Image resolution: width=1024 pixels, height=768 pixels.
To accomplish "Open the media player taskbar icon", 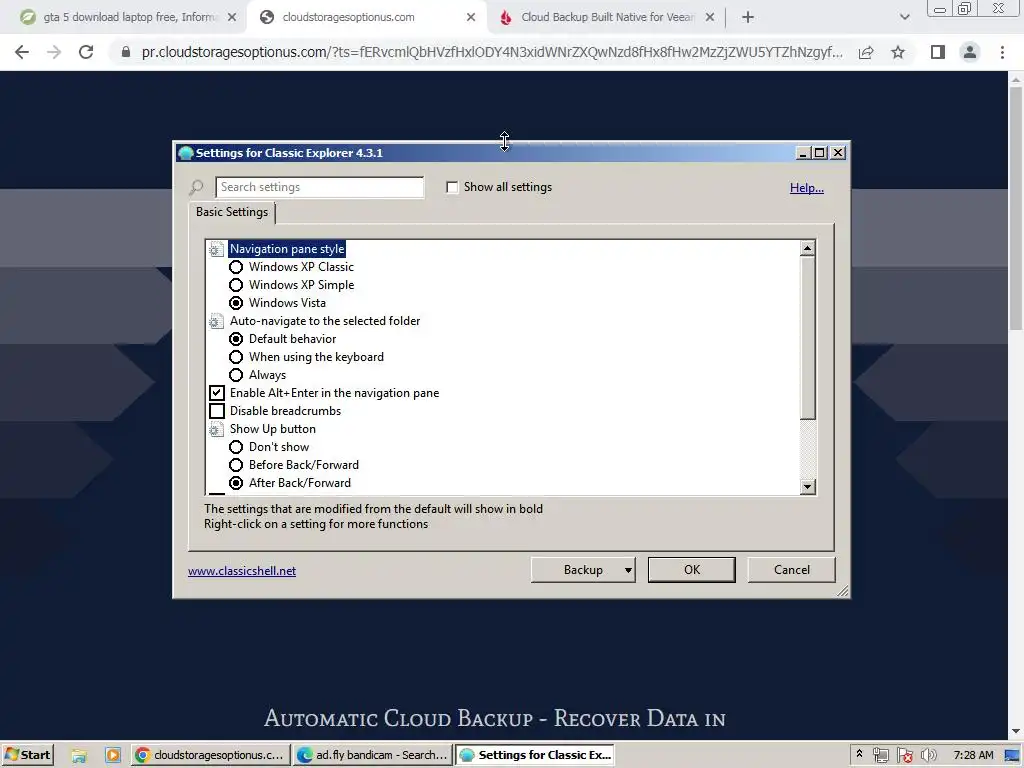I will [x=113, y=756].
